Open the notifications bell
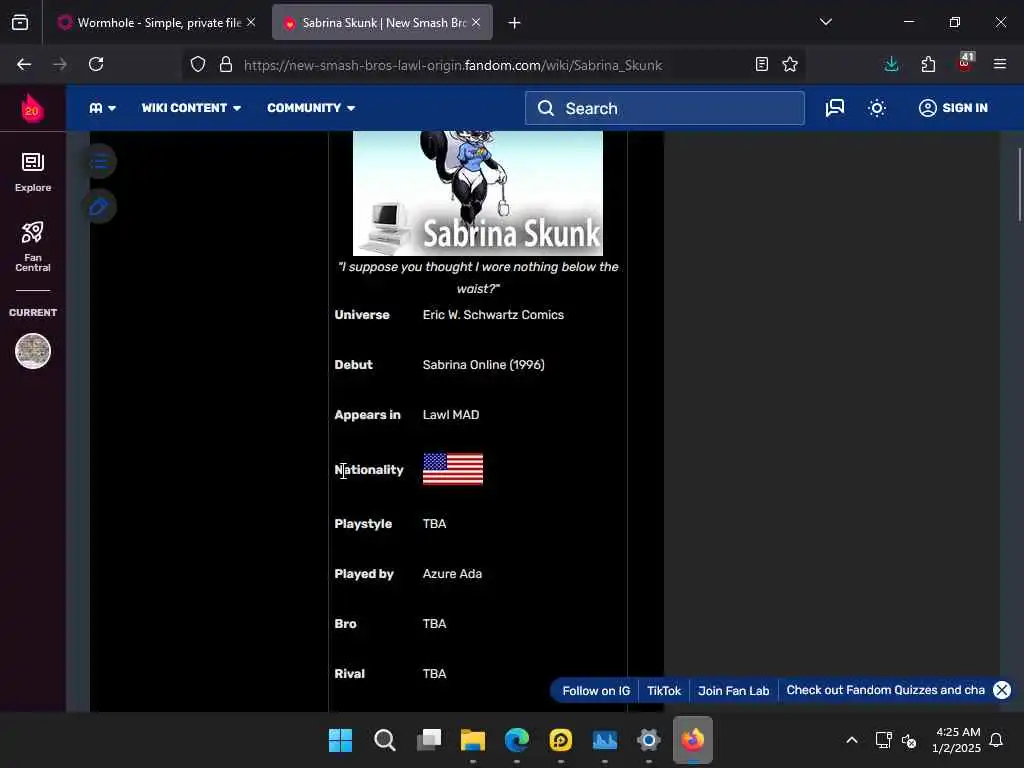1024x768 pixels. [997, 740]
